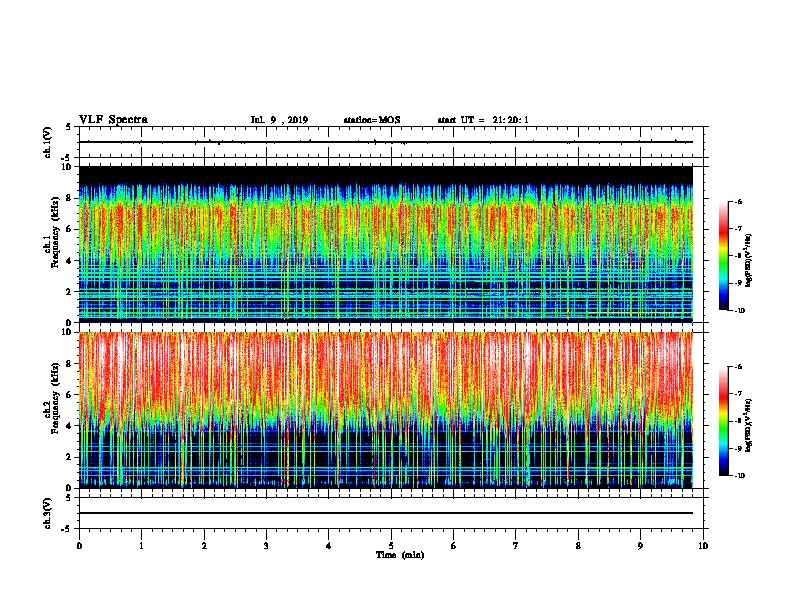Screen dimensions: 792x612
Task: Click the ch.1 voltage waveform trace
Action: (386, 142)
